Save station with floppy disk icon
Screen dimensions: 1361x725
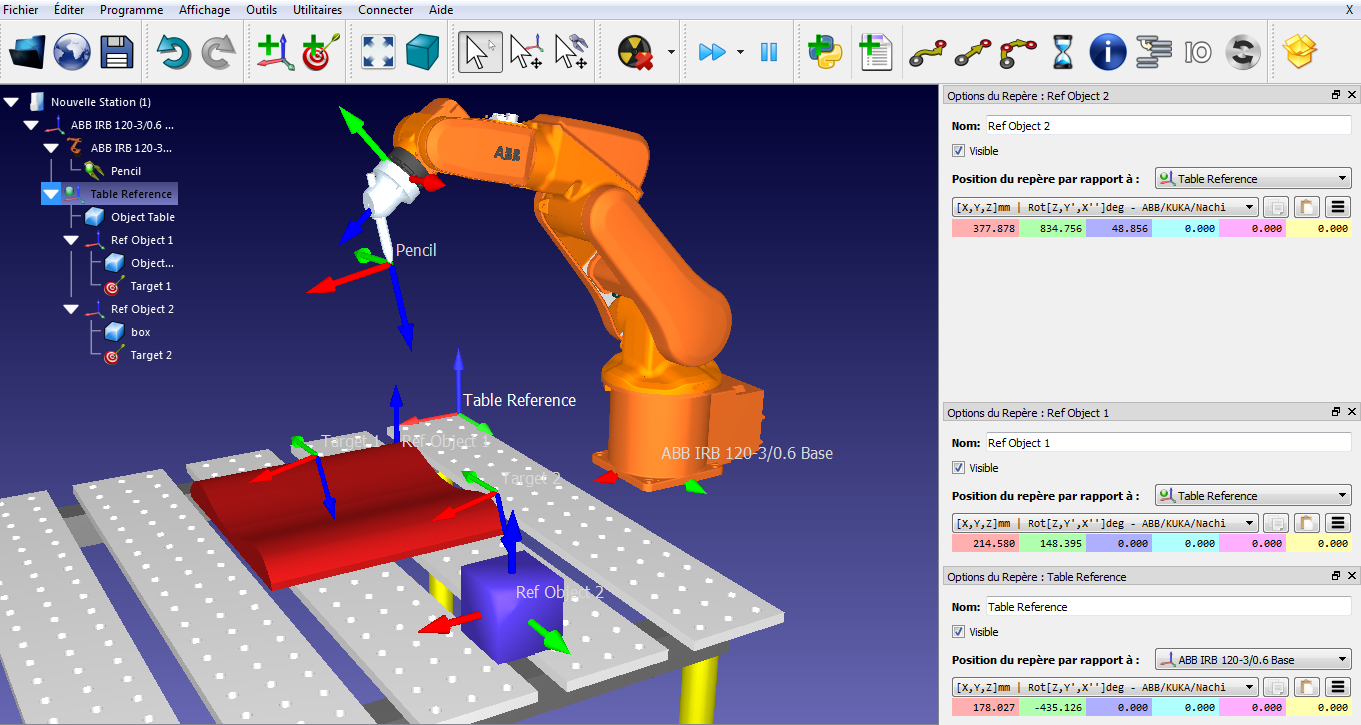117,51
